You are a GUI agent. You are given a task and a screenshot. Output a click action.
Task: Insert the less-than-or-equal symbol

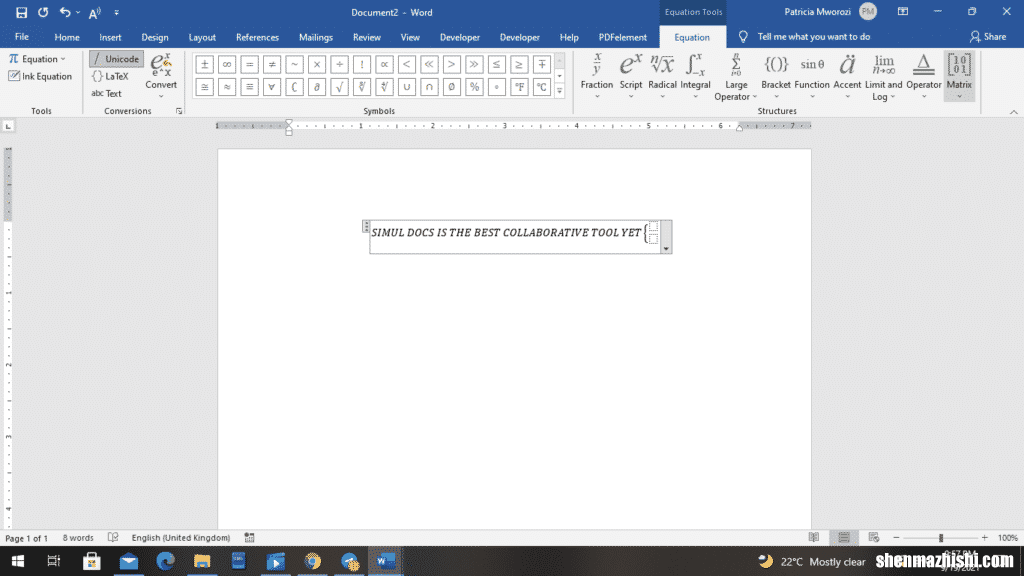[496, 64]
